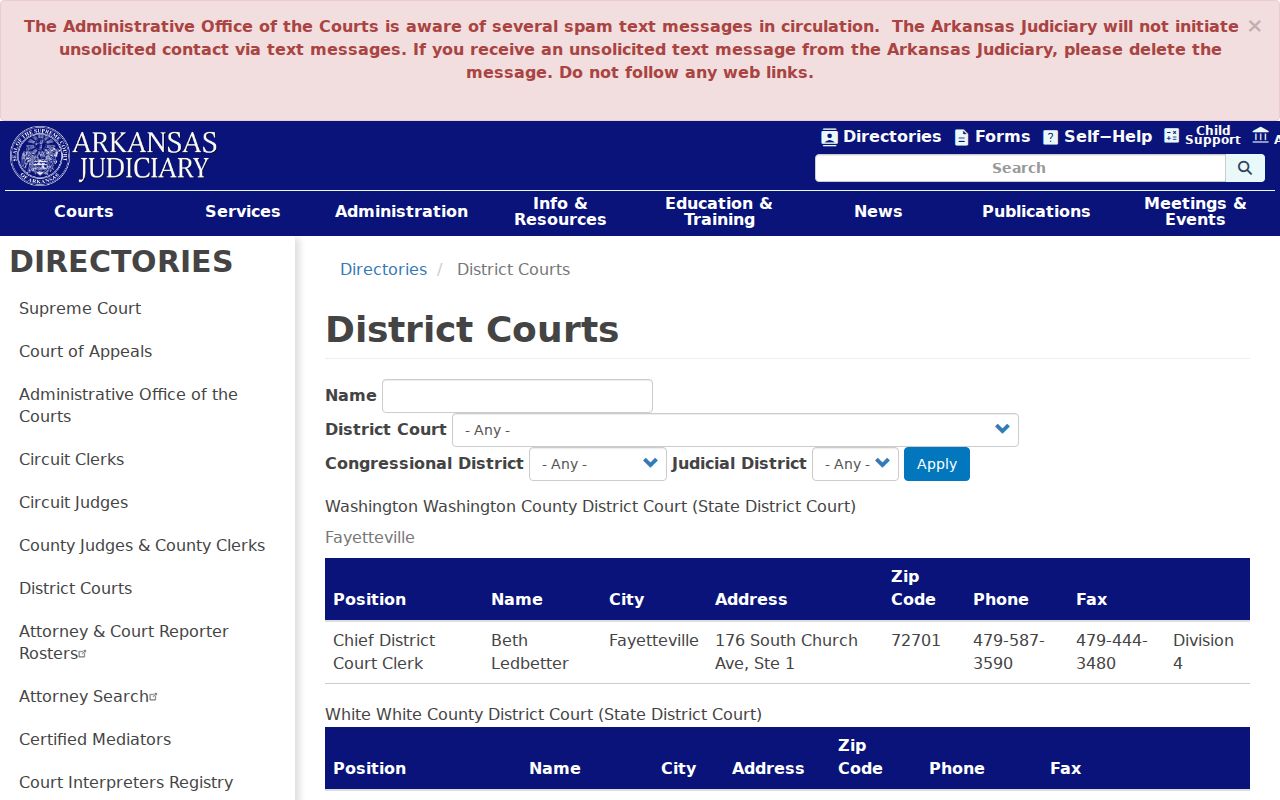The image size is (1280, 800).
Task: Open the Child Support calculator icon
Action: [1172, 135]
